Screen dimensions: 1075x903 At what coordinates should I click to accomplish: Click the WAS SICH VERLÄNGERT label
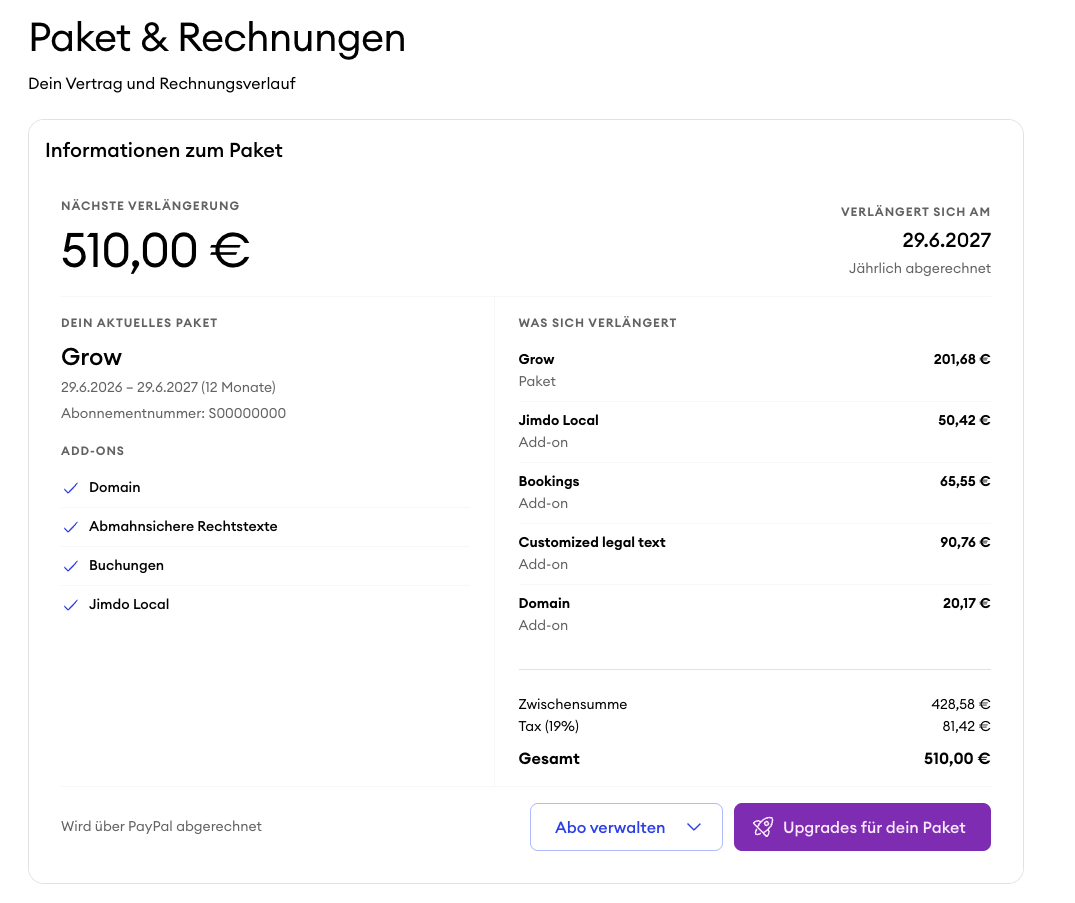597,323
